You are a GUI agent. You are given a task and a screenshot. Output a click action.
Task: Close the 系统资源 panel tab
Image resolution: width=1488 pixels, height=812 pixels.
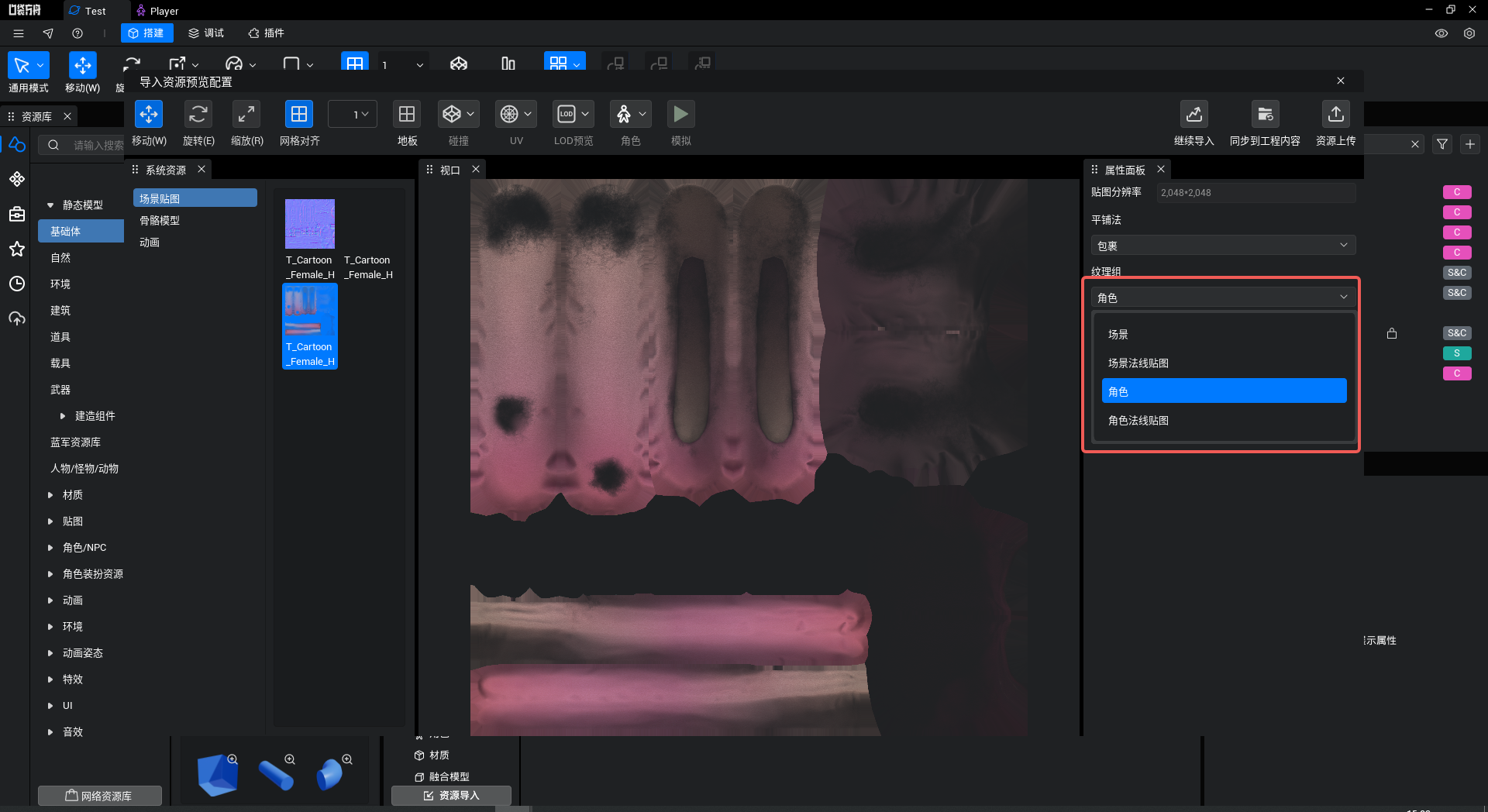pos(201,169)
